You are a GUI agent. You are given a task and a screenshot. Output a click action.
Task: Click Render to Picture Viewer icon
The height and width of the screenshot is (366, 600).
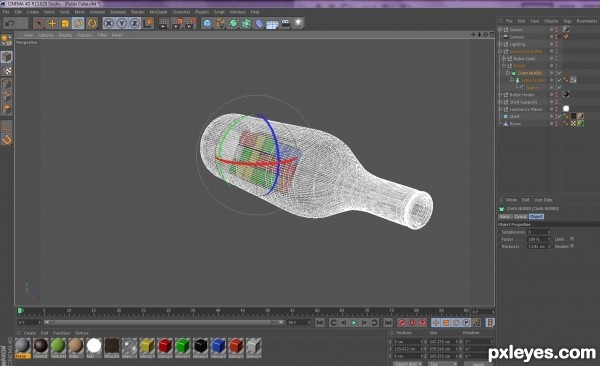177,24
